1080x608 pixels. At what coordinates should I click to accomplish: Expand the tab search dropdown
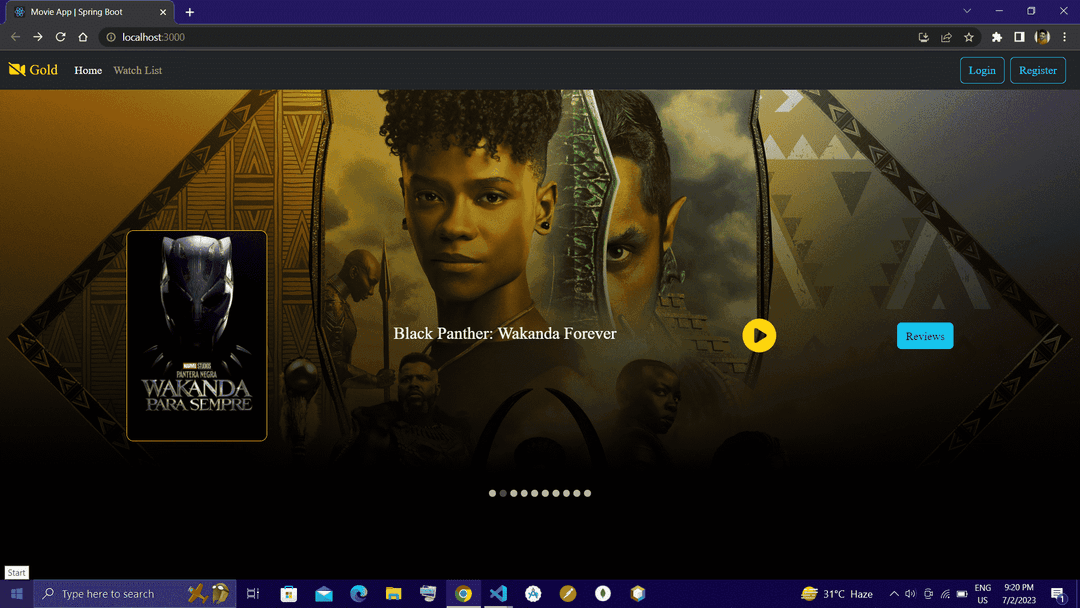tap(967, 11)
